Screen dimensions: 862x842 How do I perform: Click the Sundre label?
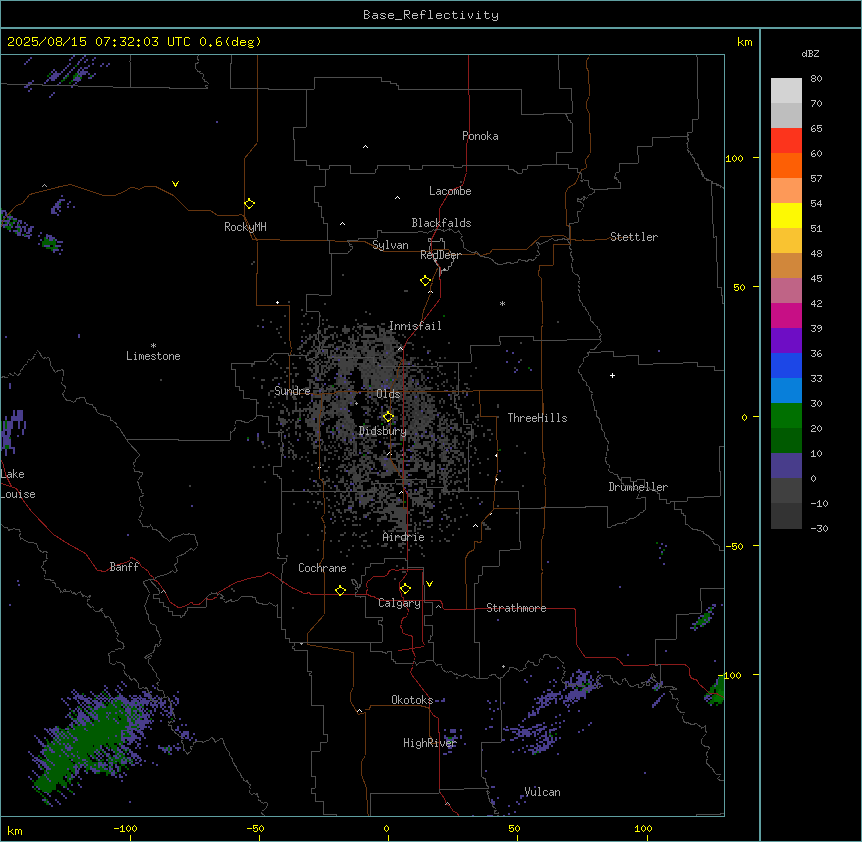[292, 391]
